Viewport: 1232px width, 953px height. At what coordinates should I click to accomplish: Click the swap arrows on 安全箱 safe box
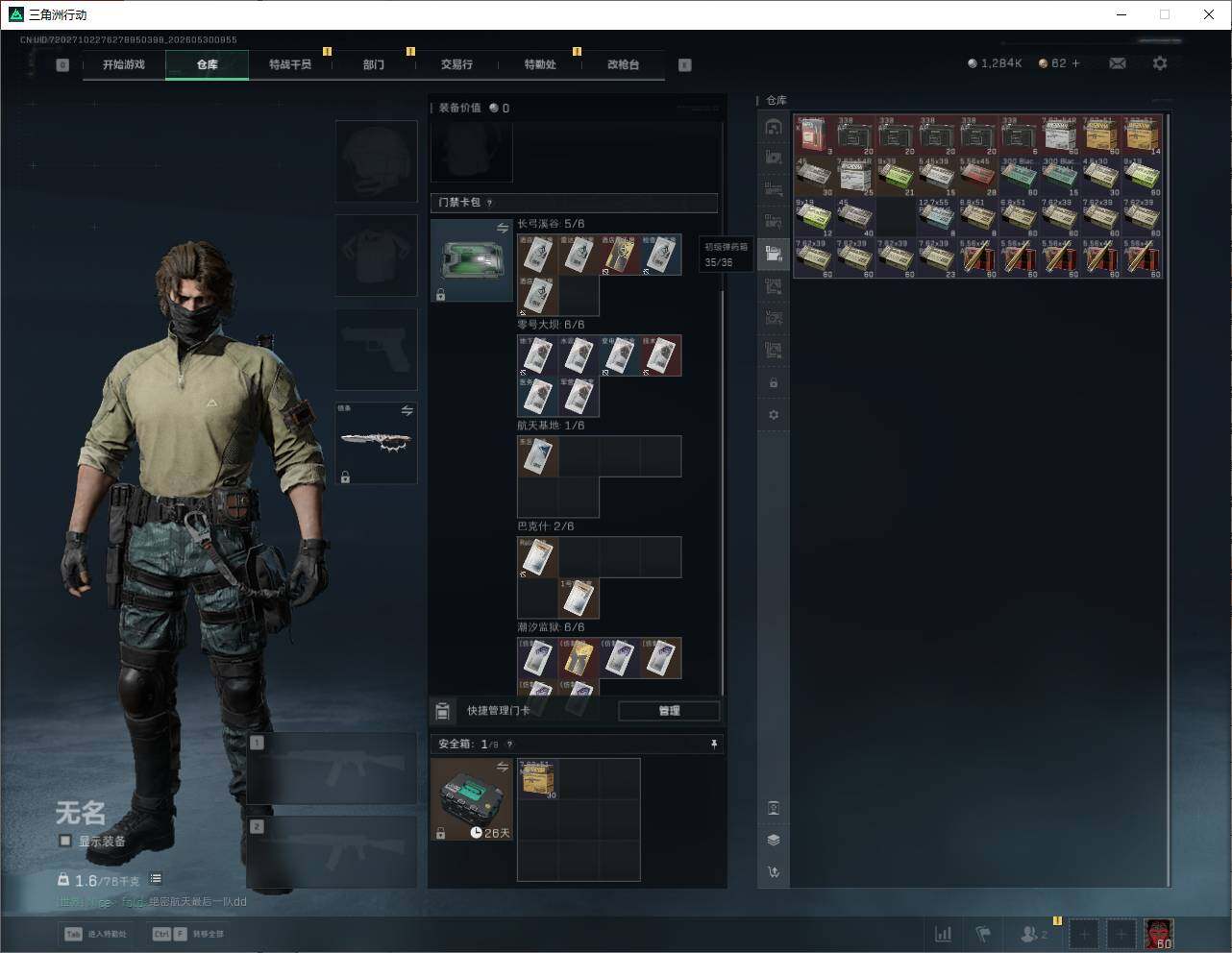[x=503, y=767]
